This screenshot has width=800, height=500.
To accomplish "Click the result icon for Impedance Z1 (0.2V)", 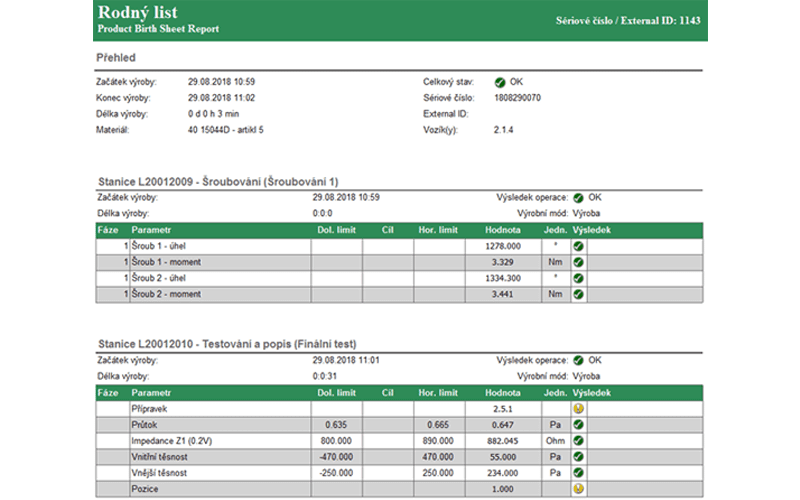I will pyautogui.click(x=579, y=441).
